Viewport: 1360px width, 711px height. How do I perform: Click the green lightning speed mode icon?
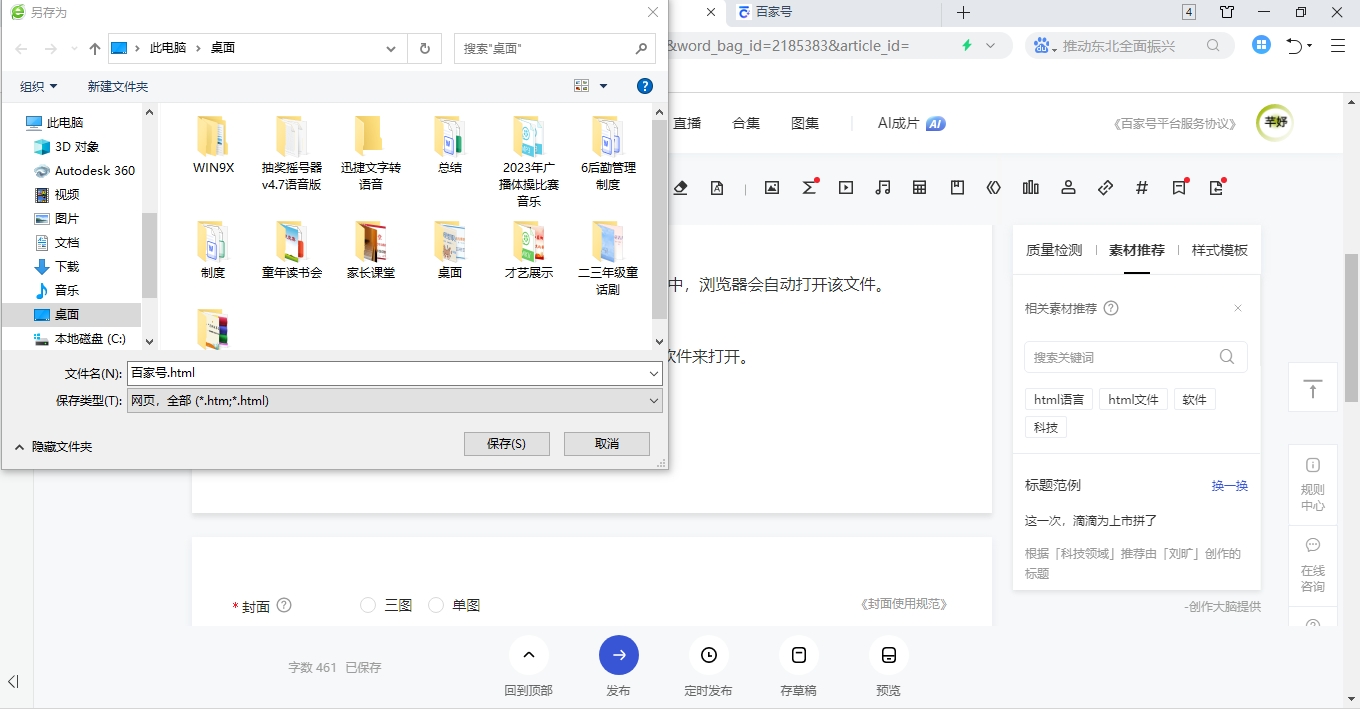point(967,46)
